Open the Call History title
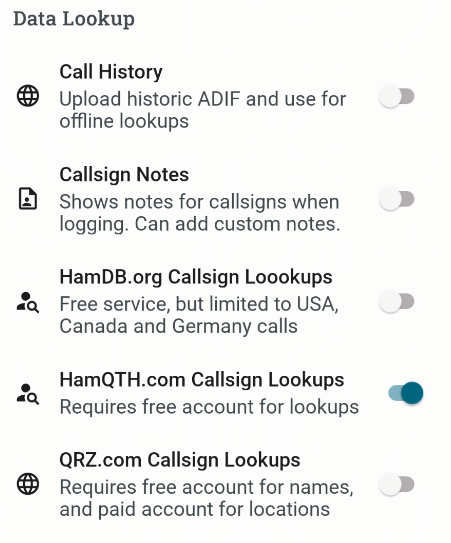Screen dimensions: 451x543 (111, 72)
